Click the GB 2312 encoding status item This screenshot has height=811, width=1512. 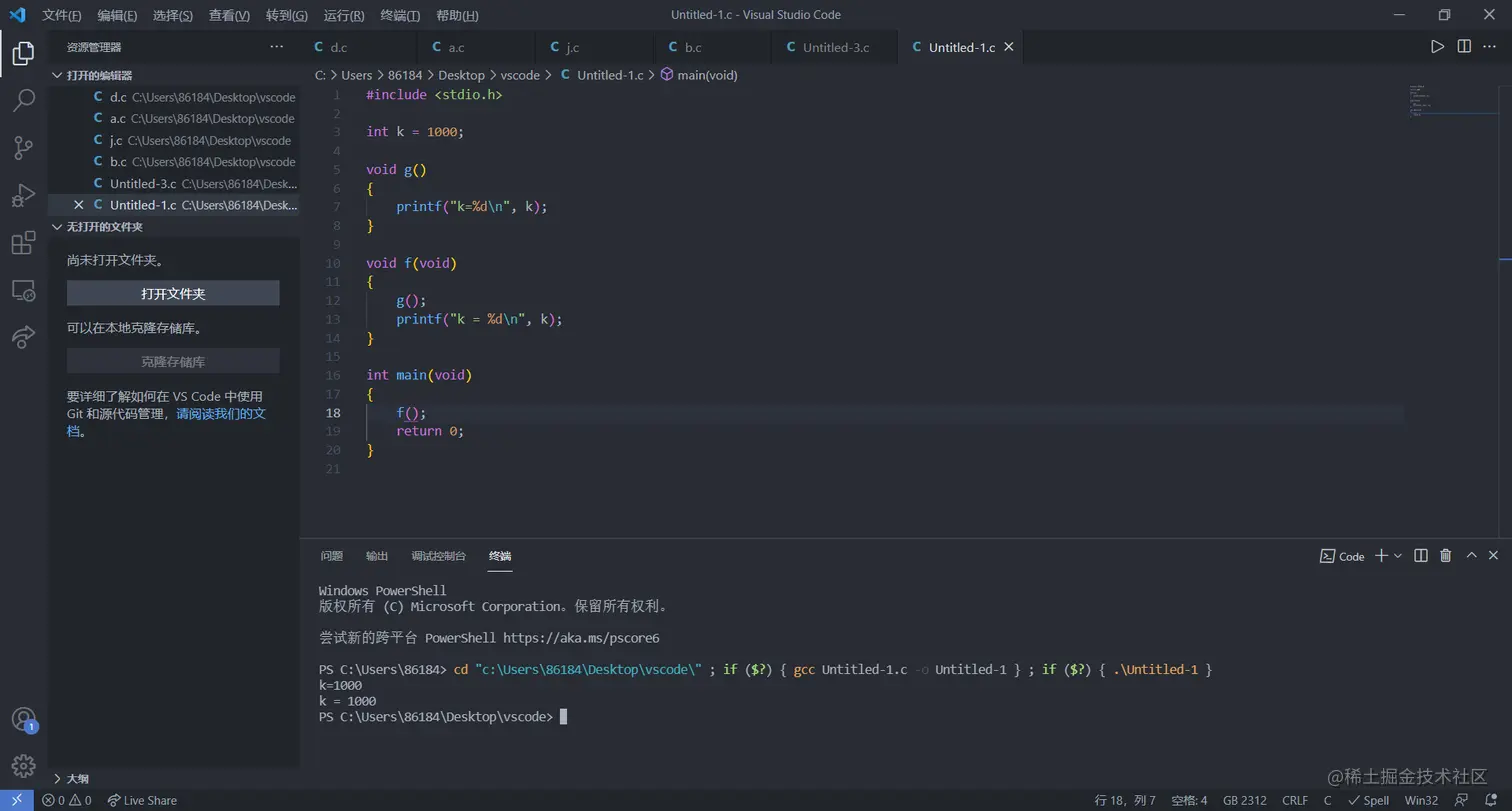1245,800
